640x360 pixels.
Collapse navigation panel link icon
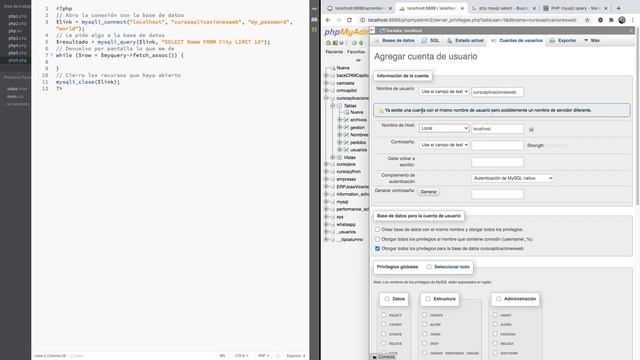358,60
